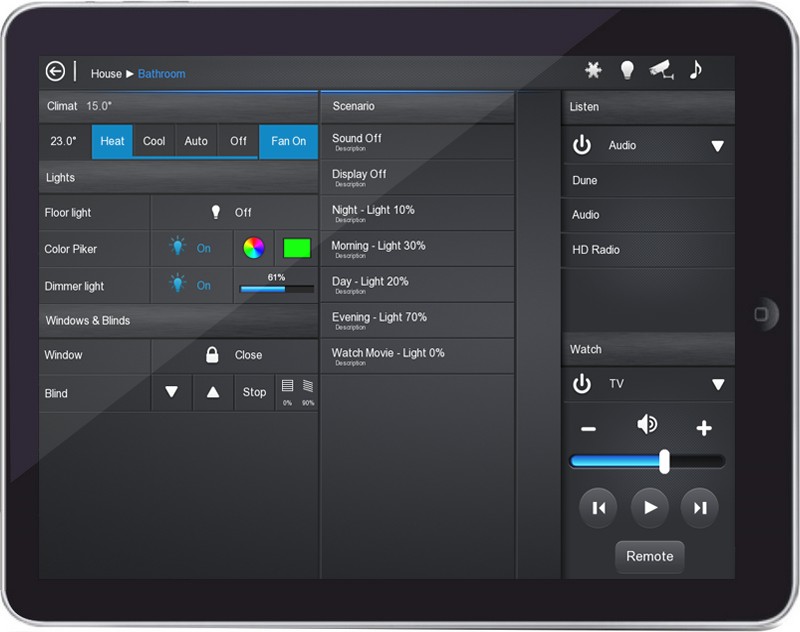Select the light bulb icon in top bar
This screenshot has width=800, height=632.
click(627, 70)
